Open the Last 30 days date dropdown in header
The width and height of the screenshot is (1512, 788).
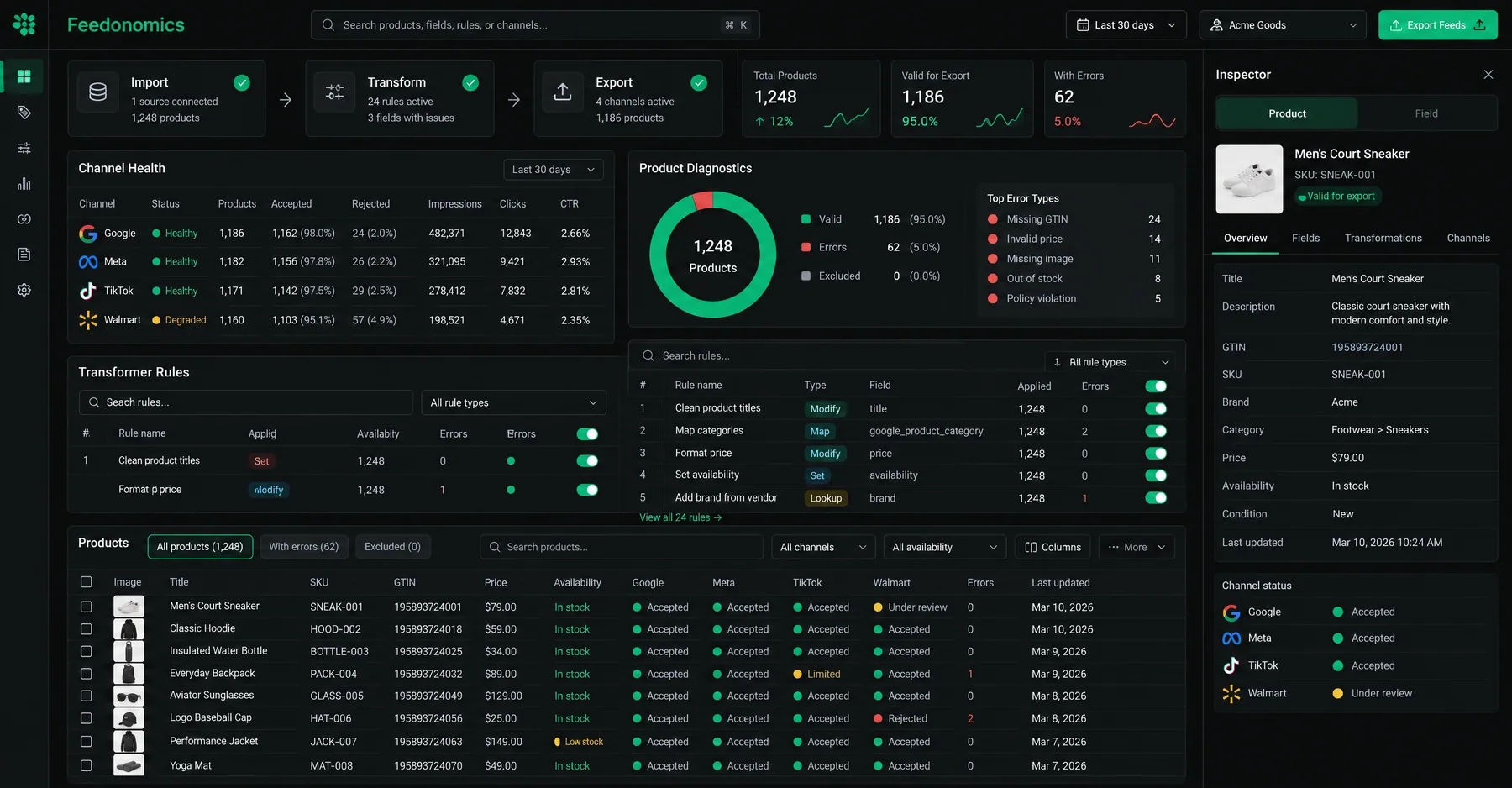point(1126,25)
